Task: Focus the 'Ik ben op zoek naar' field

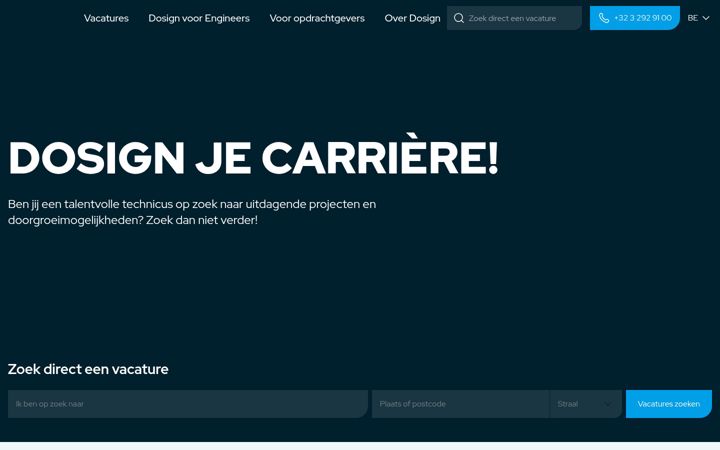Action: 188,404
